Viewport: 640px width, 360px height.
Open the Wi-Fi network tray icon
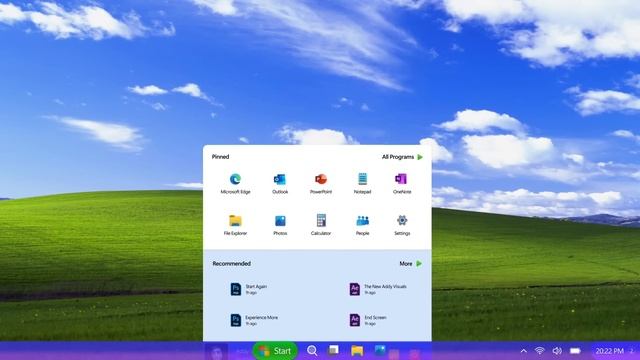540,351
